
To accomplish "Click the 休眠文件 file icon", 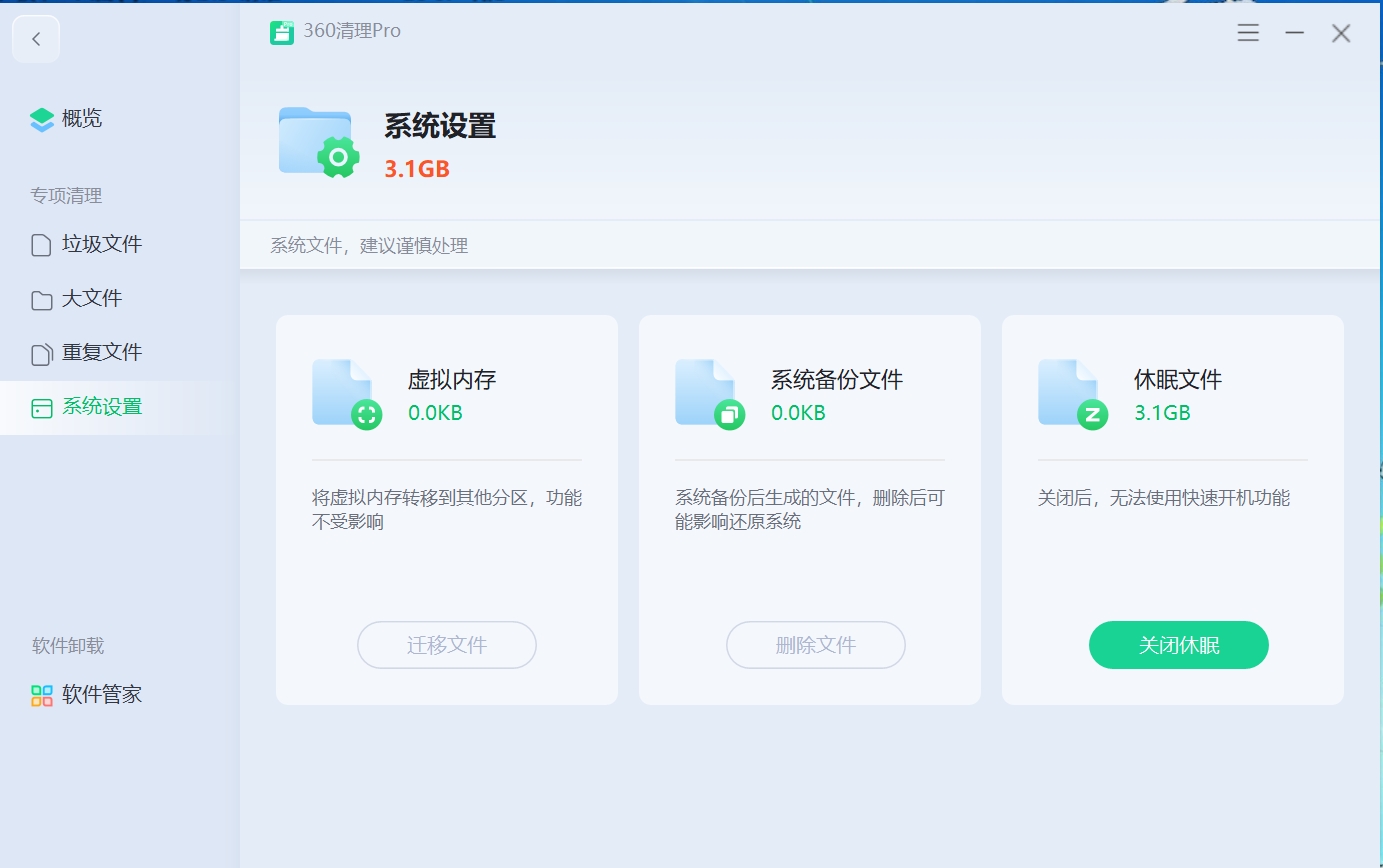I will (1073, 394).
